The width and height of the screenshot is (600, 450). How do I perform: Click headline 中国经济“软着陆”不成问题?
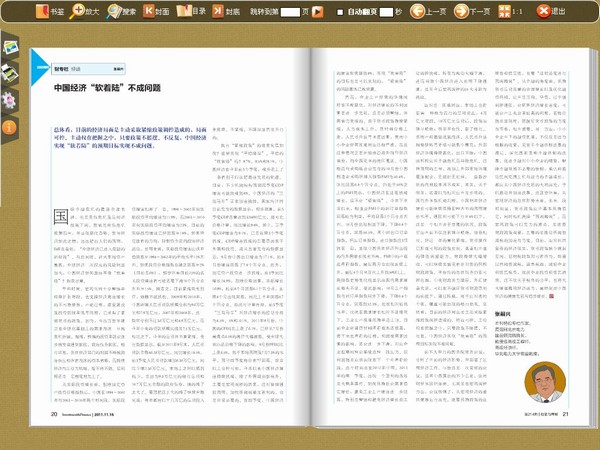click(x=107, y=88)
